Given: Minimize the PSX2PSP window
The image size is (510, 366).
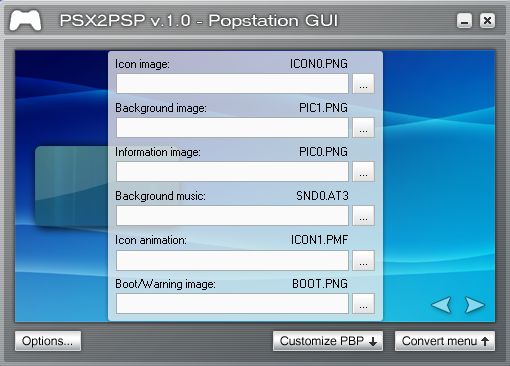Looking at the screenshot, I should 464,21.
